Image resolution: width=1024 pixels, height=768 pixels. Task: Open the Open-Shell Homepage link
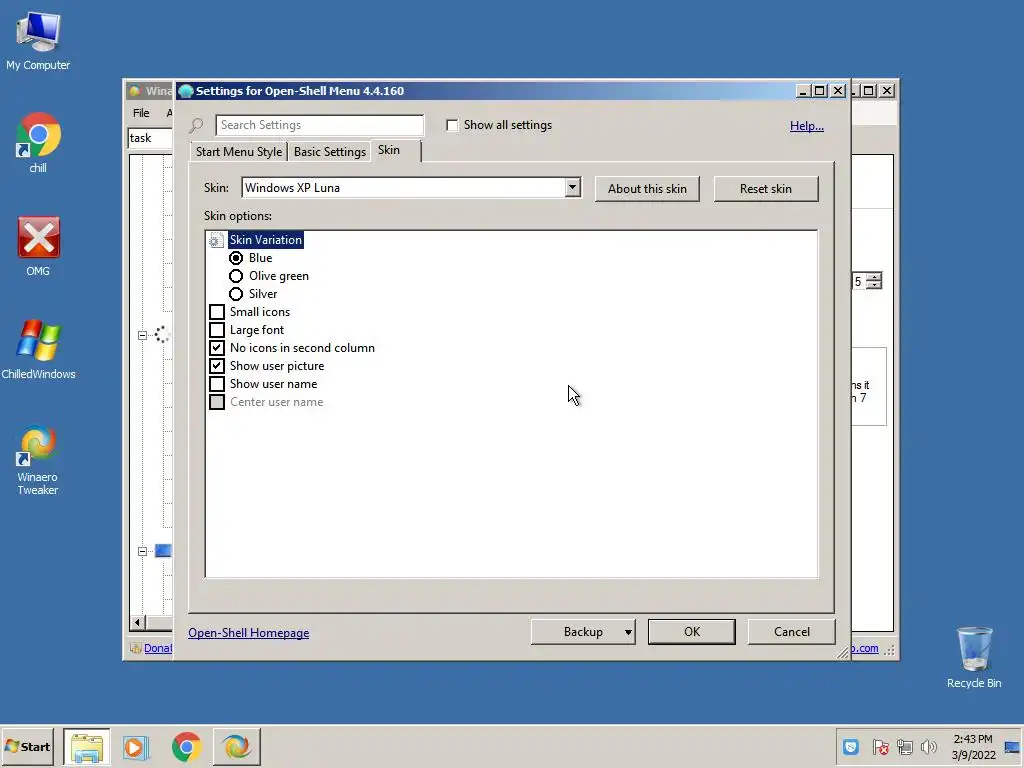pos(248,633)
